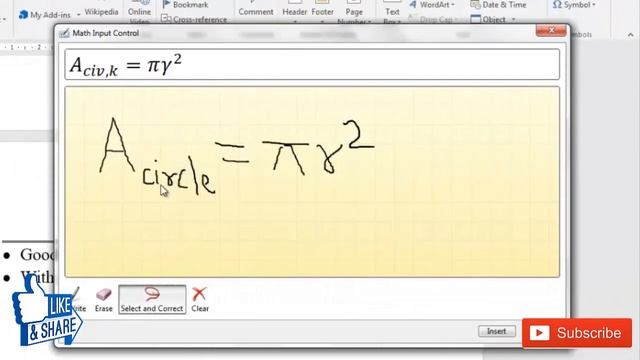The image size is (640, 360).
Task: Click the handwritten word circle in the writing area
Action: [x=178, y=176]
